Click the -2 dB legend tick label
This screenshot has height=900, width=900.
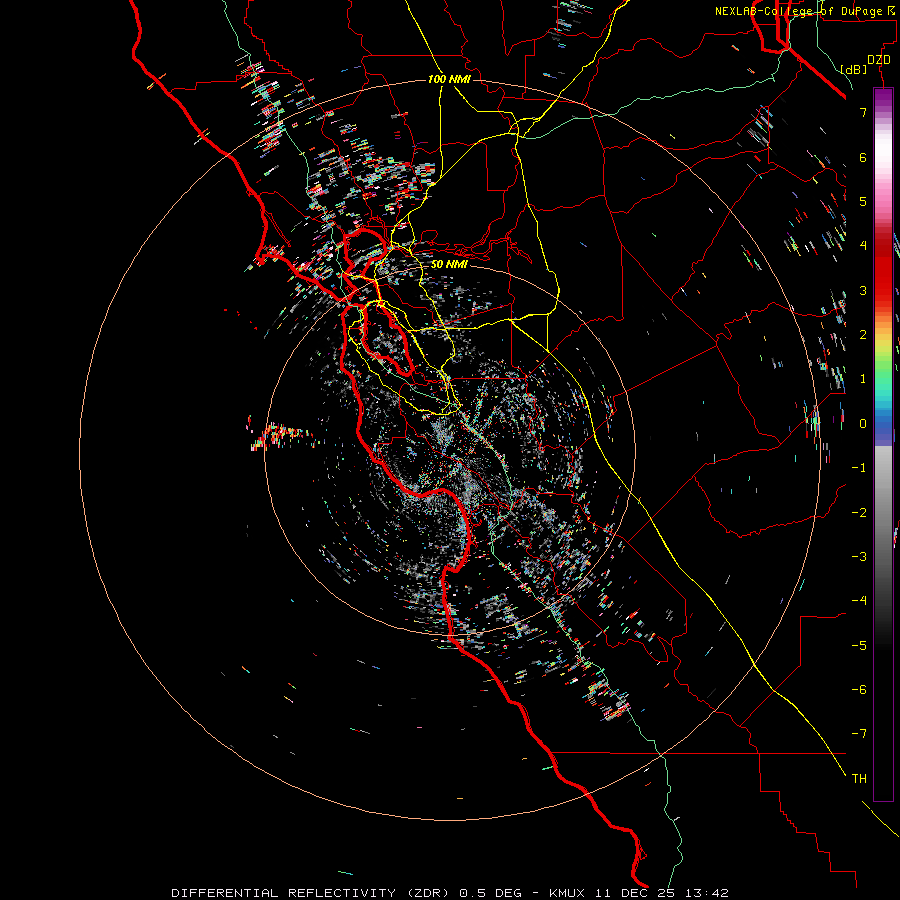(859, 512)
